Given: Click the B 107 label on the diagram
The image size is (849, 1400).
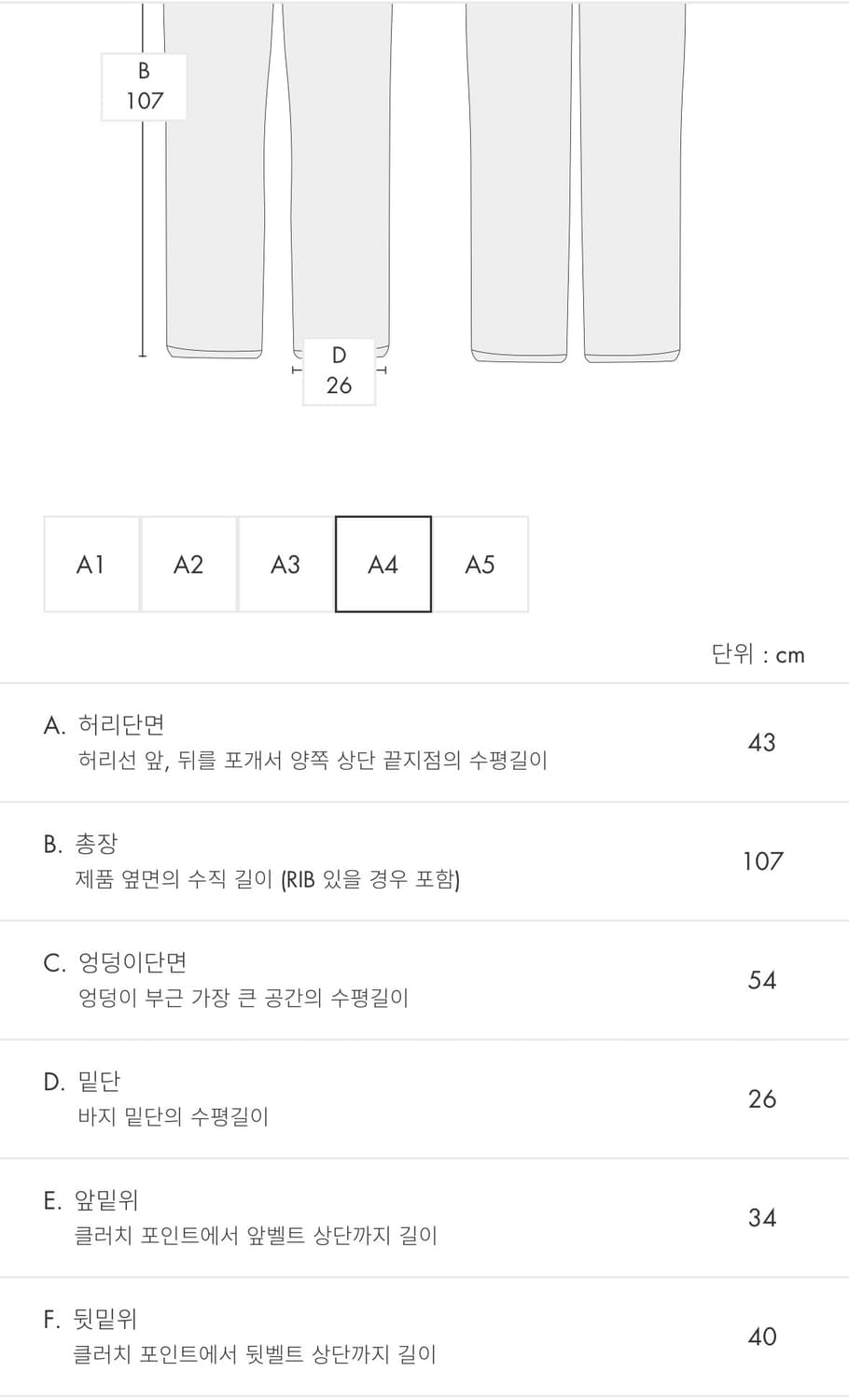Looking at the screenshot, I should 143,87.
